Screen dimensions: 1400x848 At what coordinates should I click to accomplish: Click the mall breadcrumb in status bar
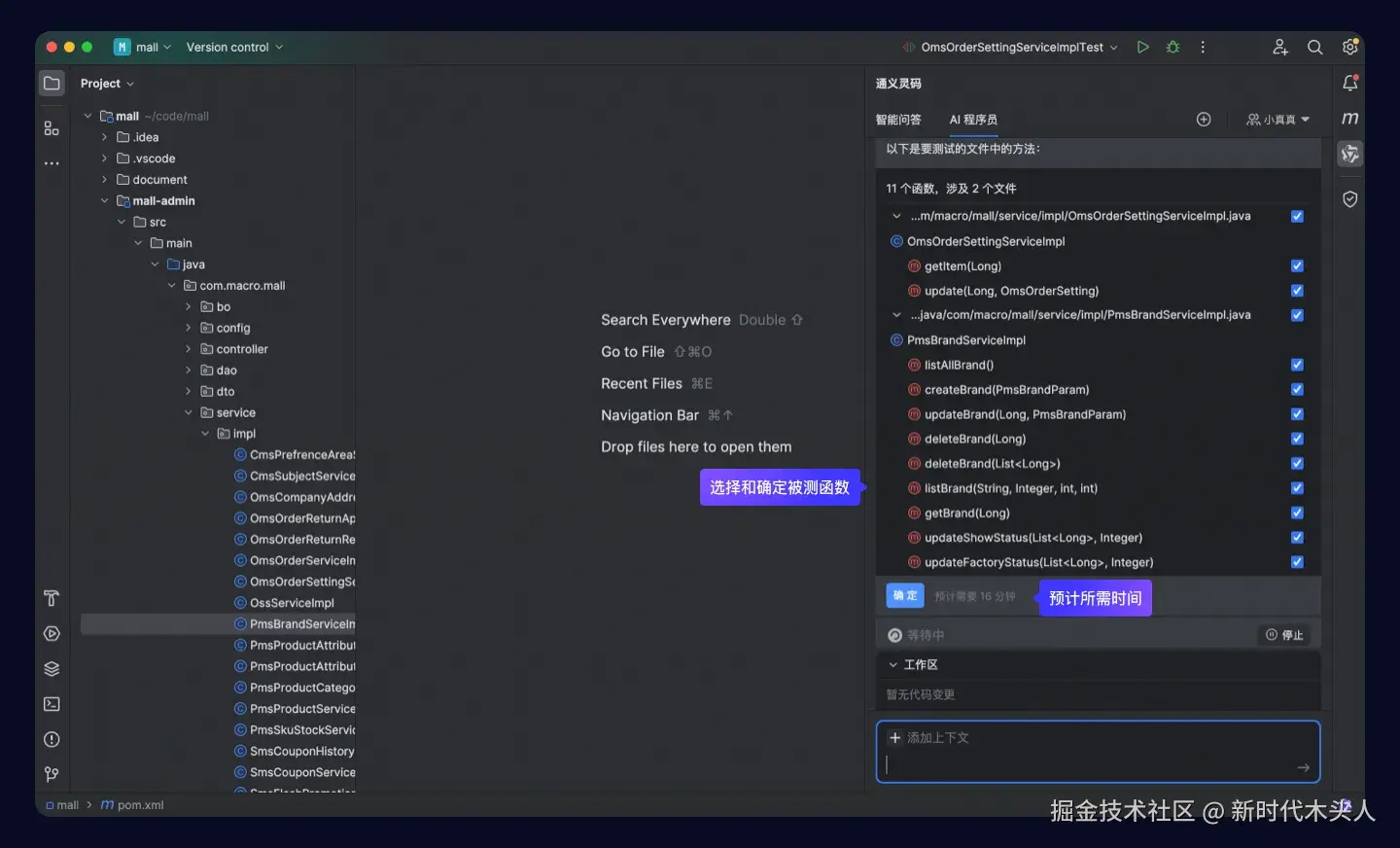tap(62, 805)
